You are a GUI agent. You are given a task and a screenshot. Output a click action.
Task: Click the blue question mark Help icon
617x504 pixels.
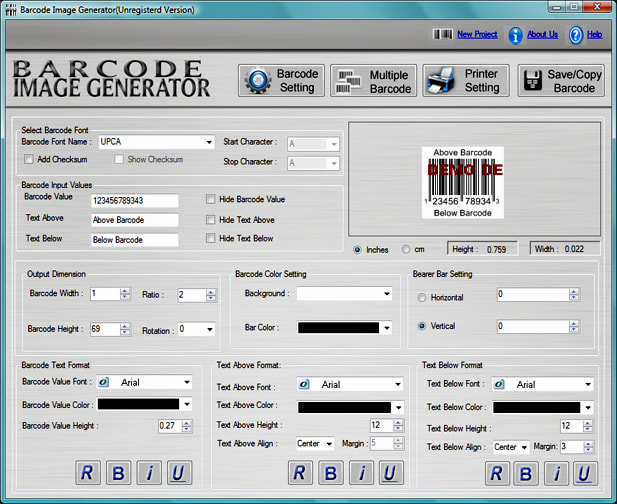576,35
